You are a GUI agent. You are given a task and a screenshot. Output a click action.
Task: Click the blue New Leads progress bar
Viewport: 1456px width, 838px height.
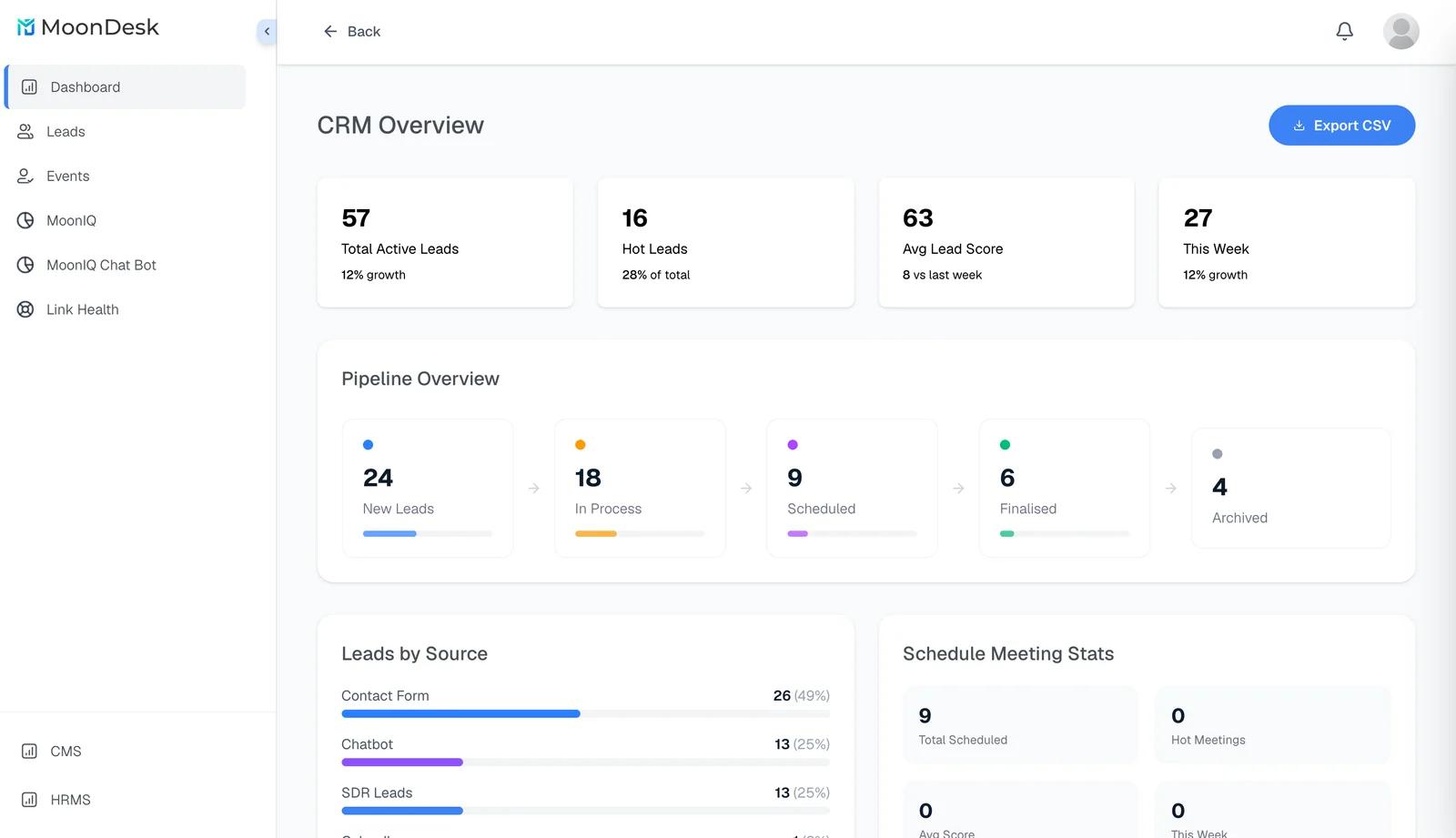click(x=389, y=534)
